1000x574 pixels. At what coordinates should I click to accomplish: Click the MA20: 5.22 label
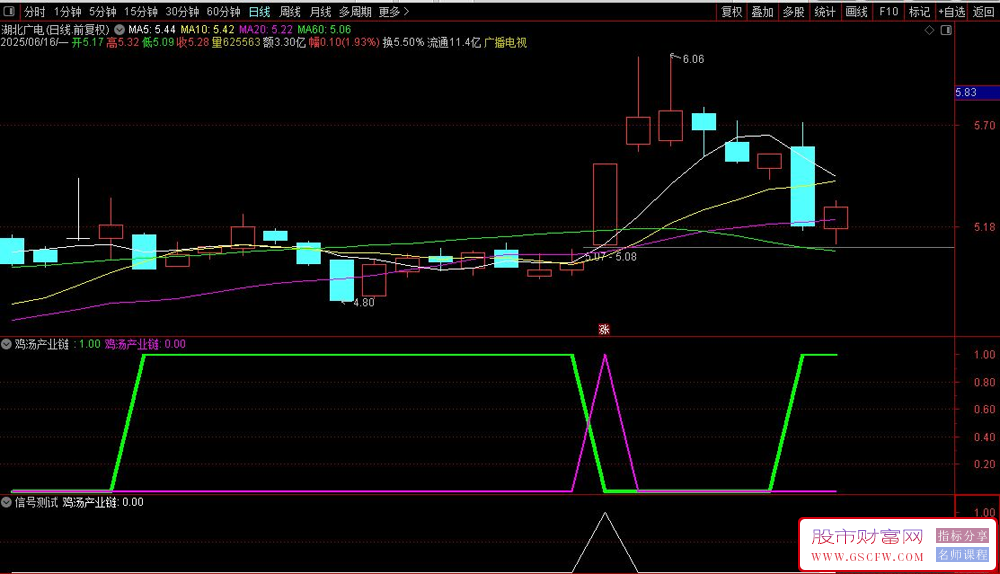(266, 29)
